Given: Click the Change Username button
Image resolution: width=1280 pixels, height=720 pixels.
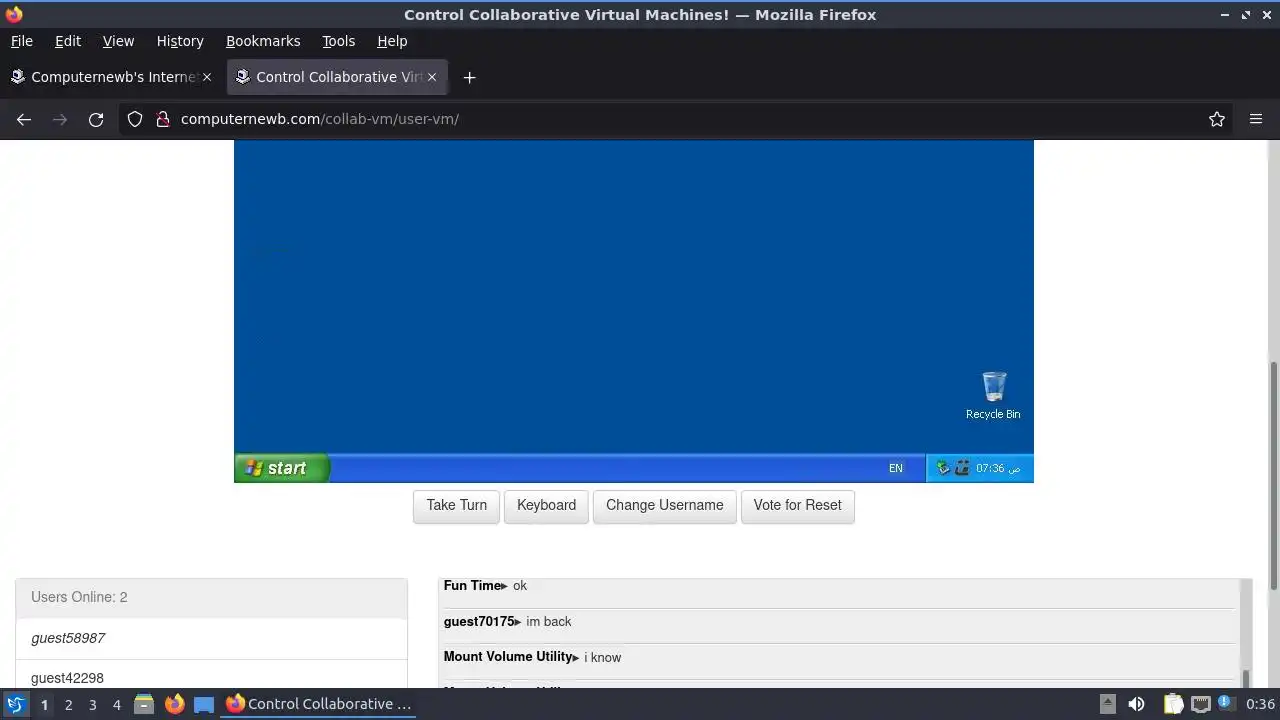Looking at the screenshot, I should click(664, 505).
